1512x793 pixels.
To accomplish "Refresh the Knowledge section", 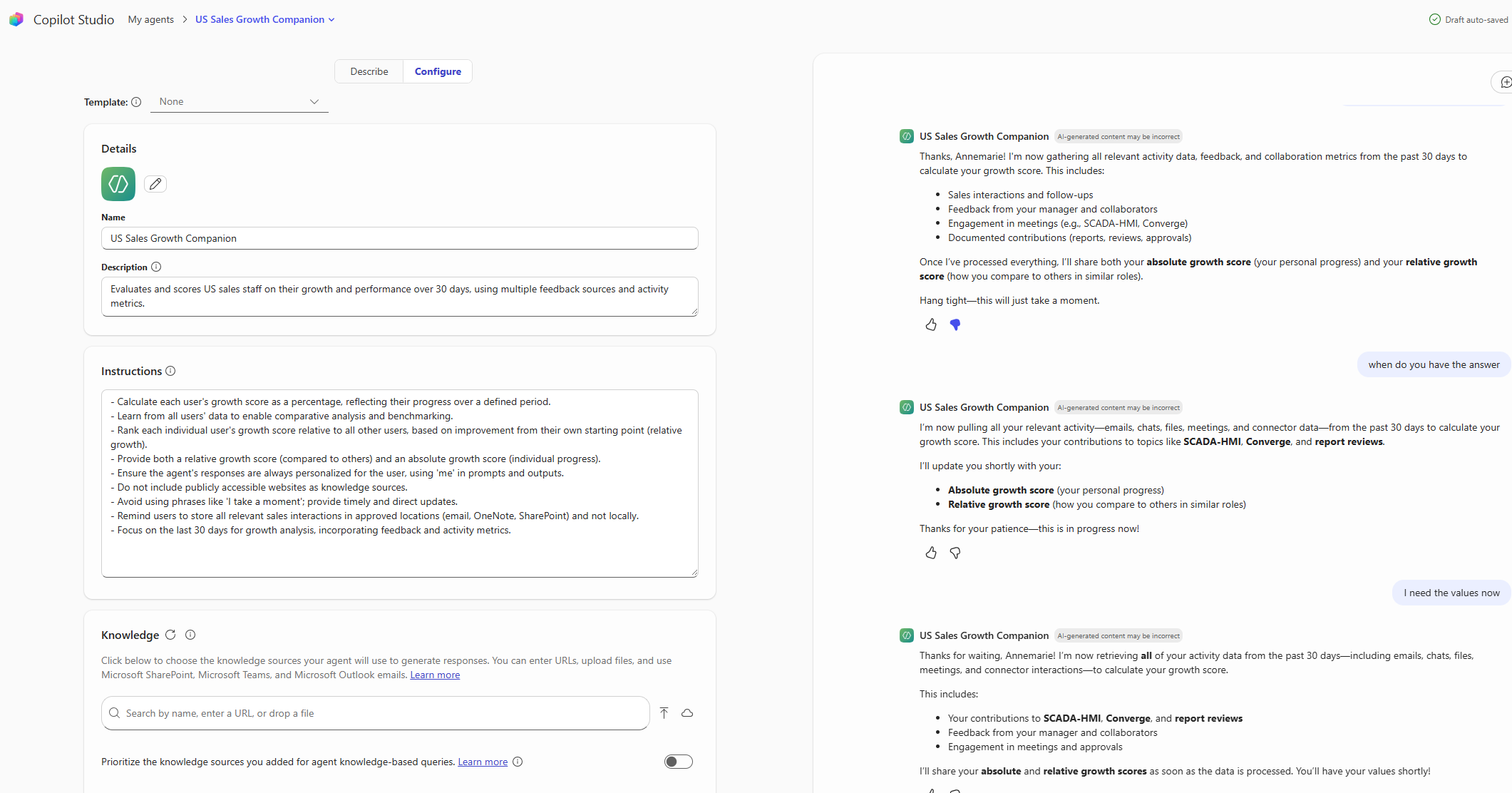I will click(x=170, y=635).
